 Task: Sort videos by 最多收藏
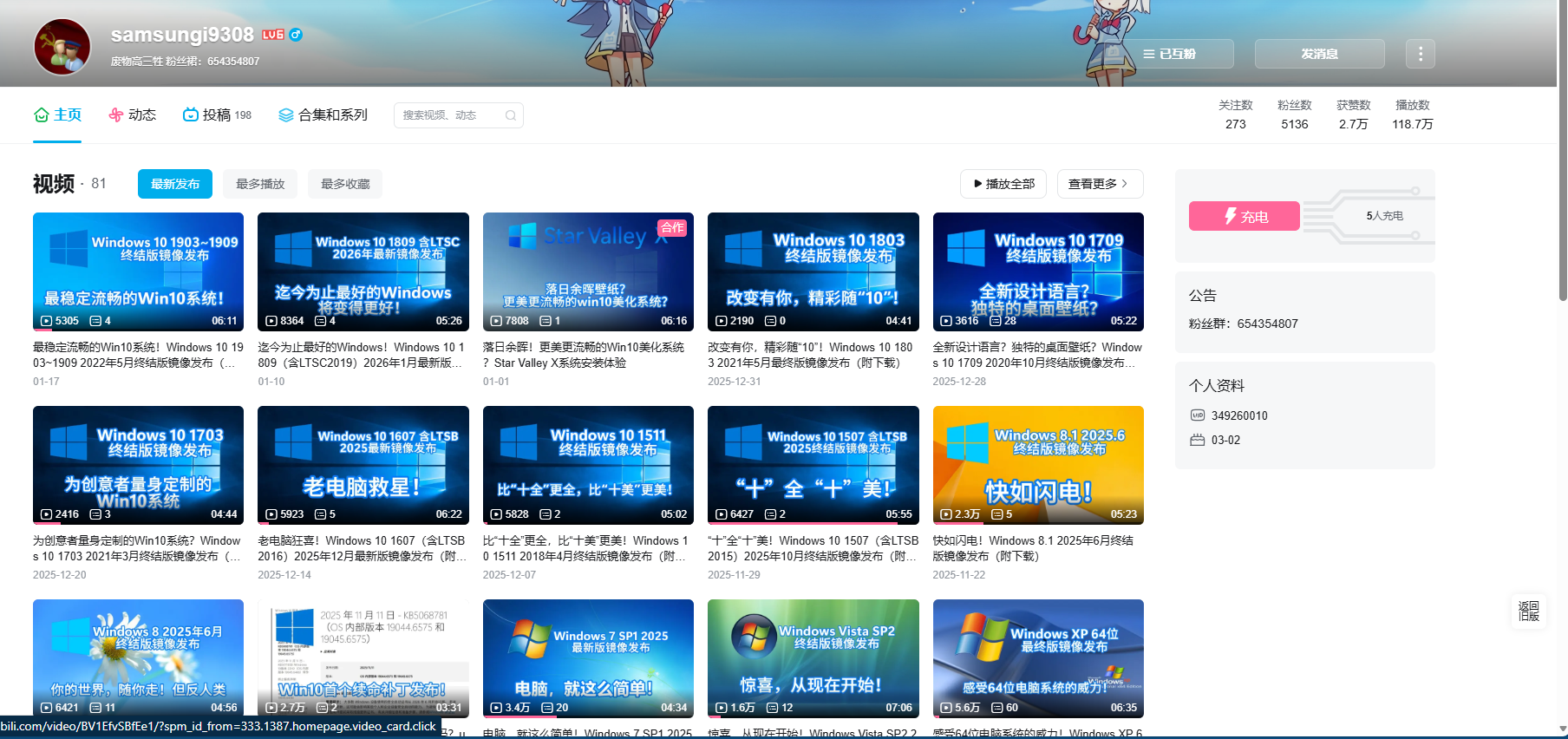[345, 184]
